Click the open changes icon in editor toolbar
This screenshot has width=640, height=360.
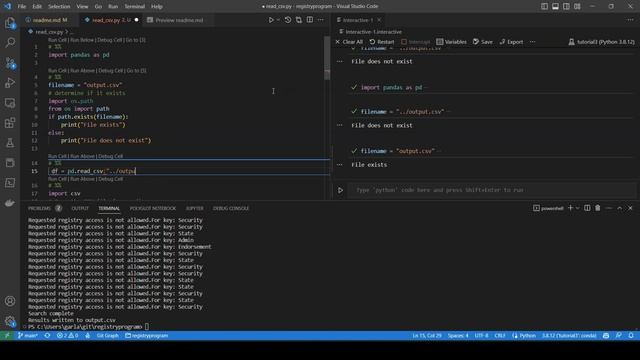coord(299,20)
